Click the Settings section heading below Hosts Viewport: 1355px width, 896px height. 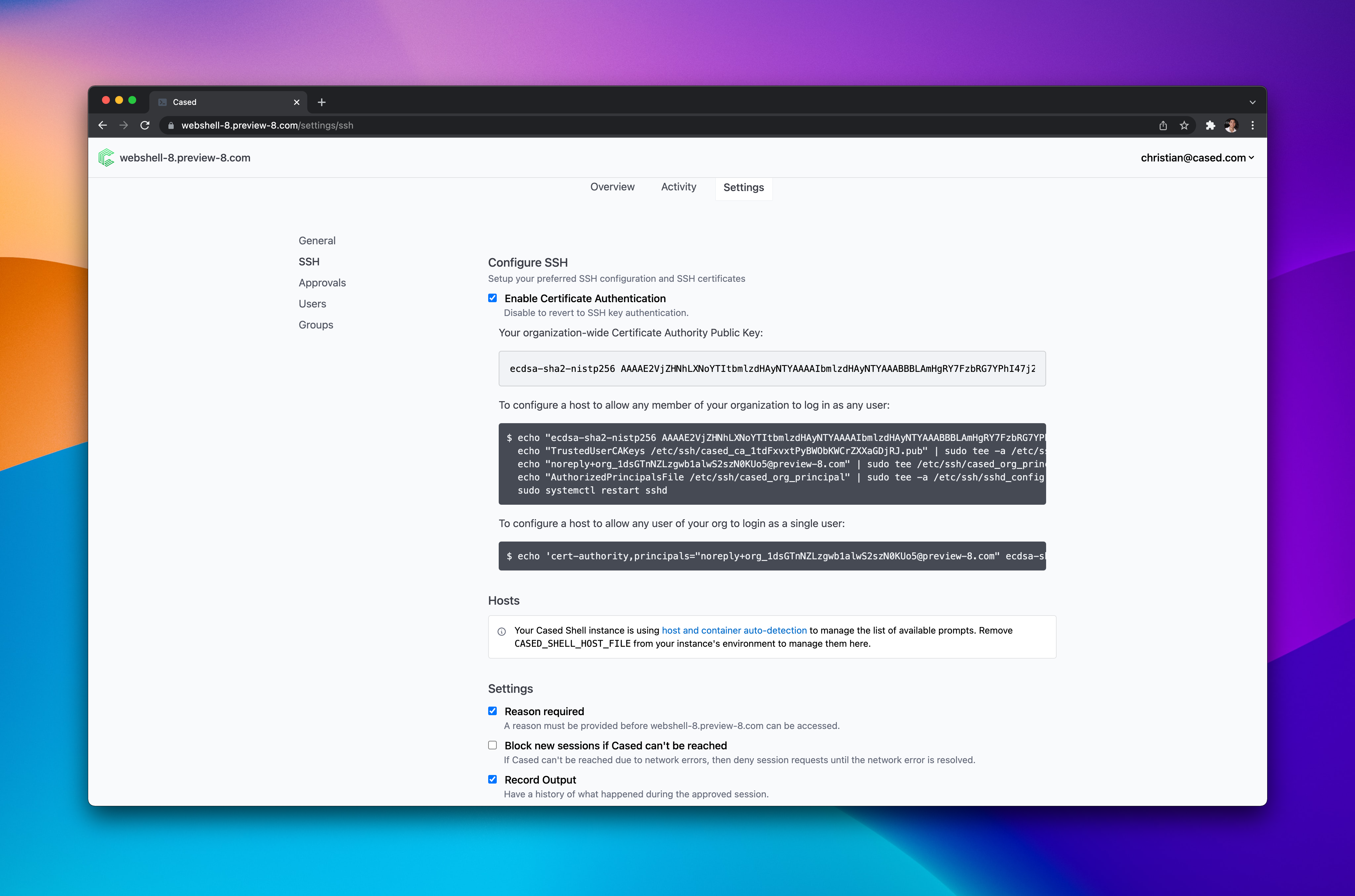coord(511,689)
